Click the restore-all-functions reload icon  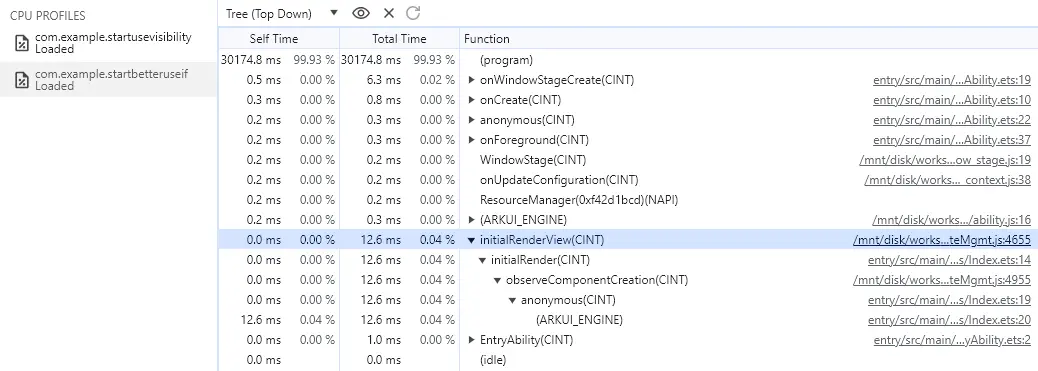point(413,13)
